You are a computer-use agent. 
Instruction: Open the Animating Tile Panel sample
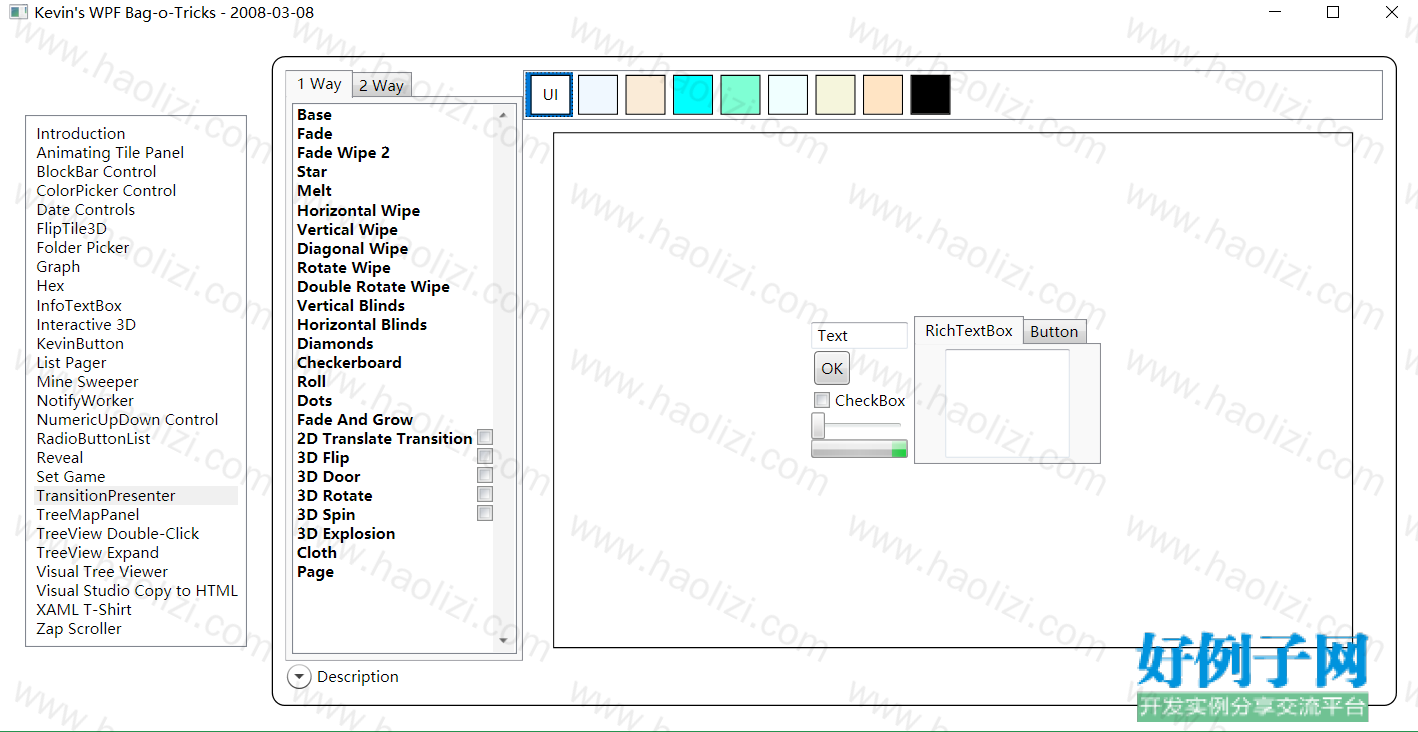point(110,153)
